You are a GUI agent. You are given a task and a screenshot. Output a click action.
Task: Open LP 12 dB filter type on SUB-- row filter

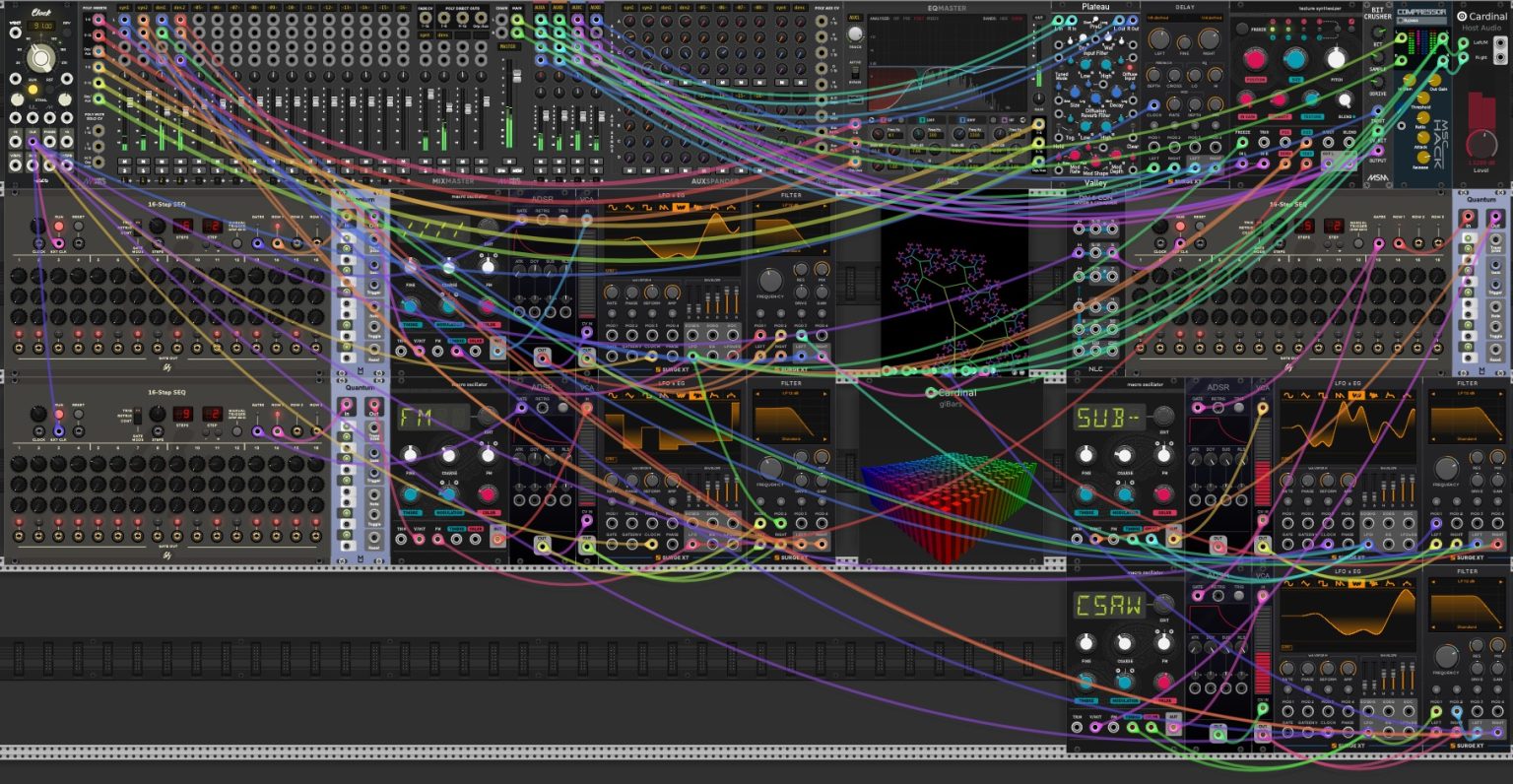(x=1467, y=393)
